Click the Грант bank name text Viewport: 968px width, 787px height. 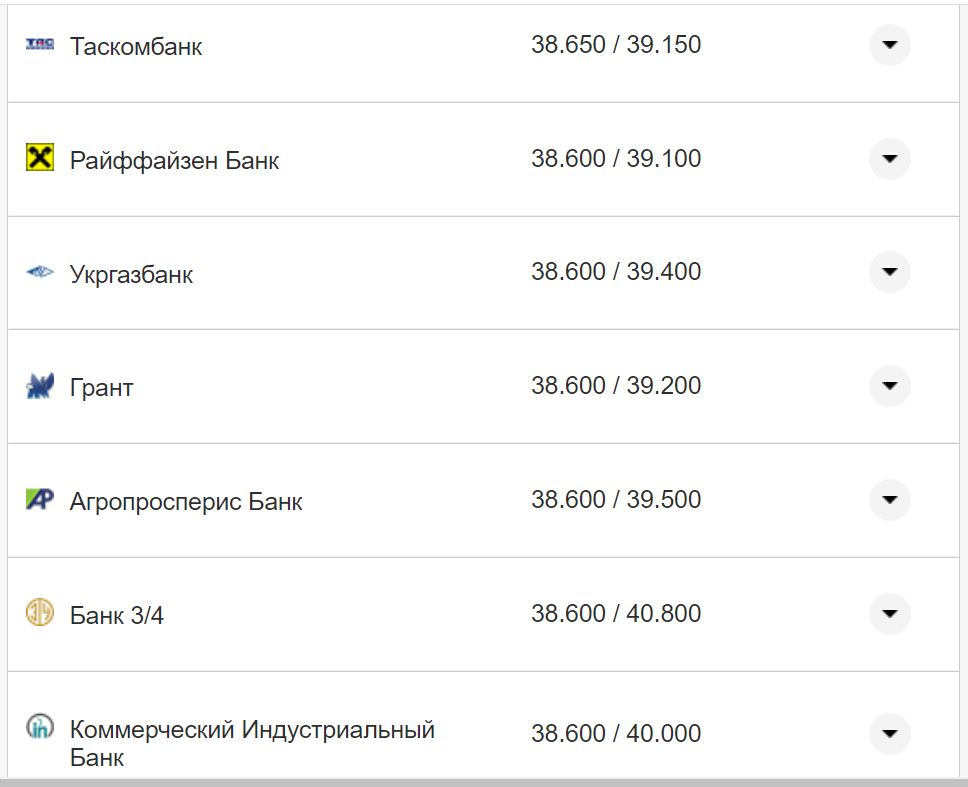point(100,387)
